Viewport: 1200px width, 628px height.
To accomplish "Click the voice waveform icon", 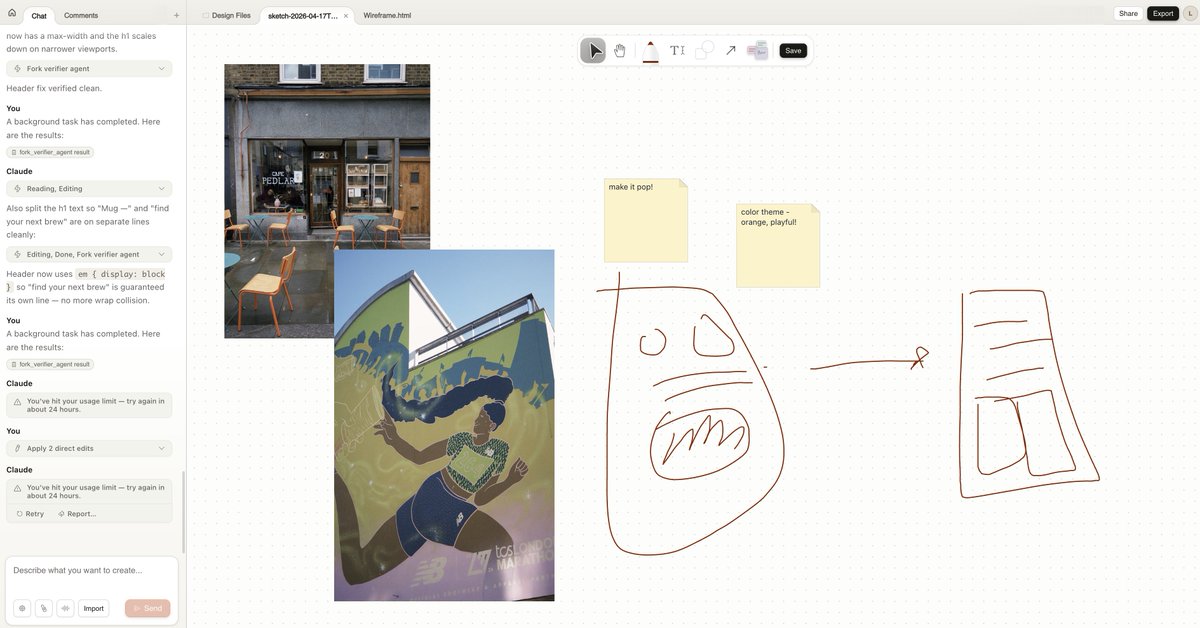I will tap(66, 608).
